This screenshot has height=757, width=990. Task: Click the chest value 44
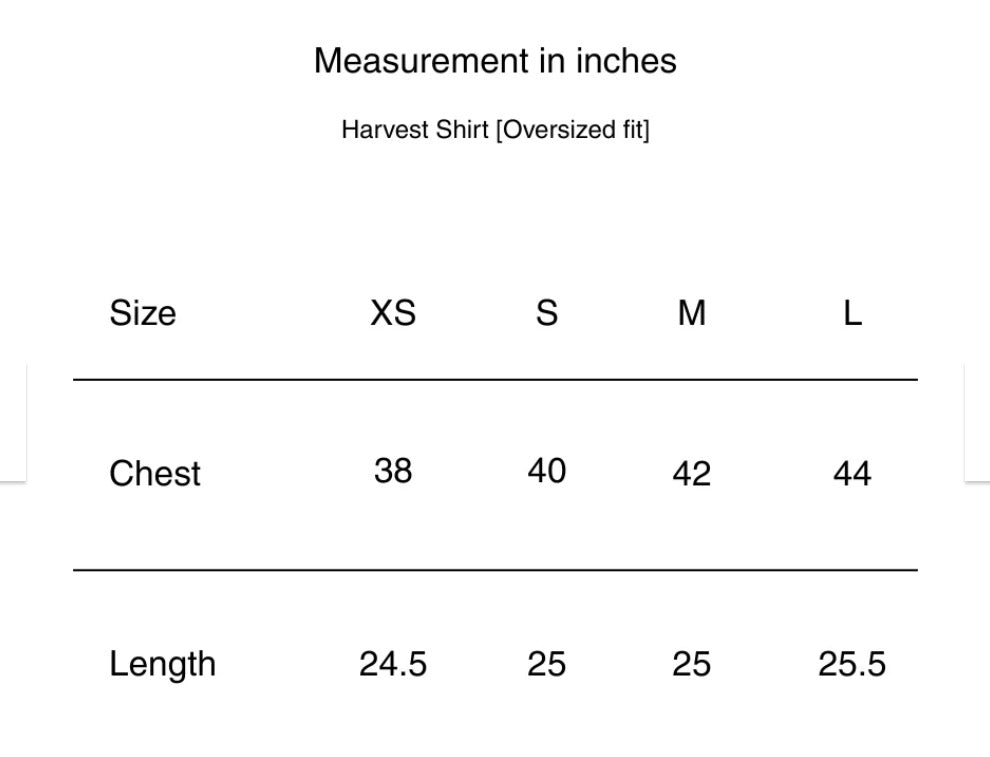(852, 473)
